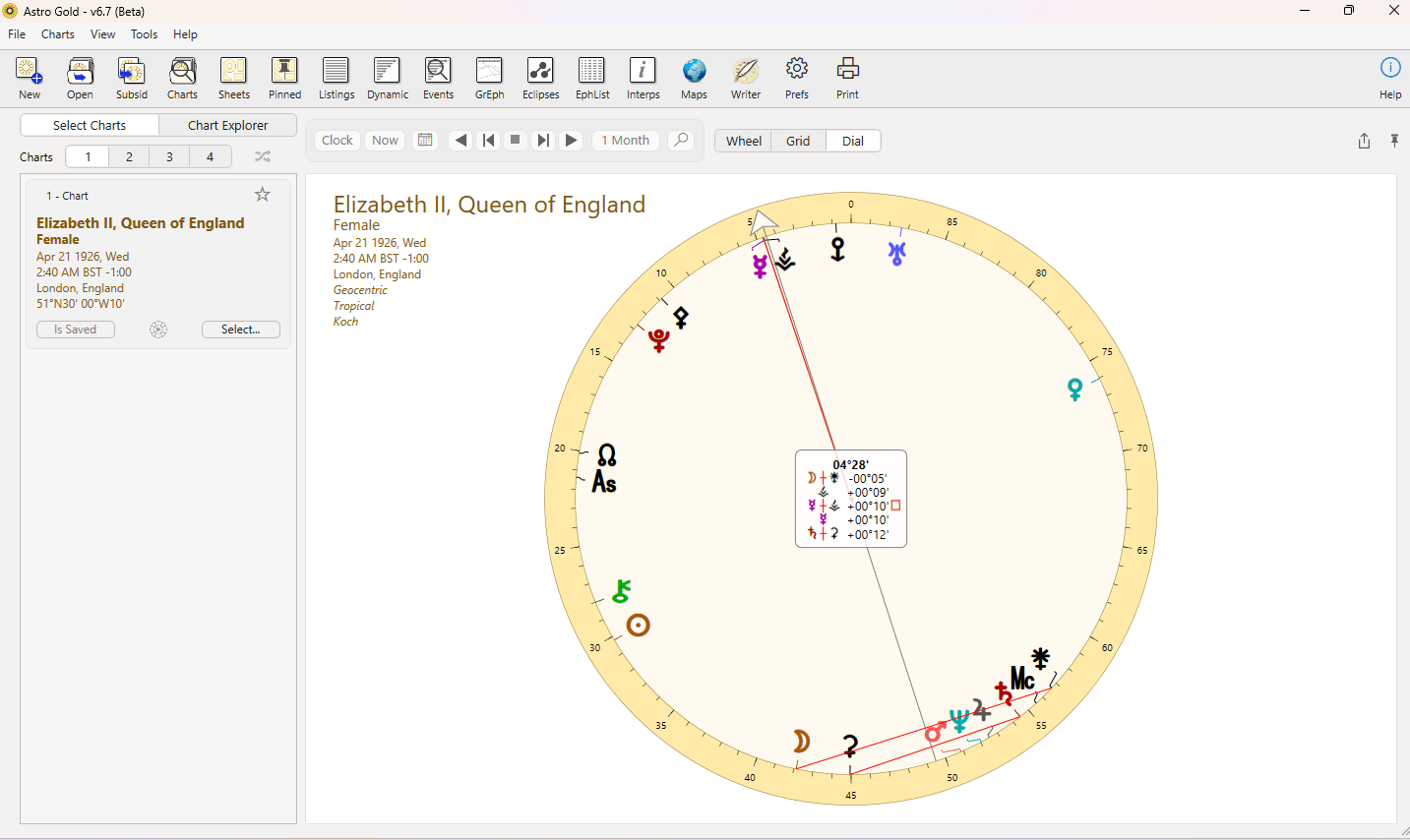Open the Dynamic reports tool
Viewport: 1410px width, 840px height.
coord(387,78)
